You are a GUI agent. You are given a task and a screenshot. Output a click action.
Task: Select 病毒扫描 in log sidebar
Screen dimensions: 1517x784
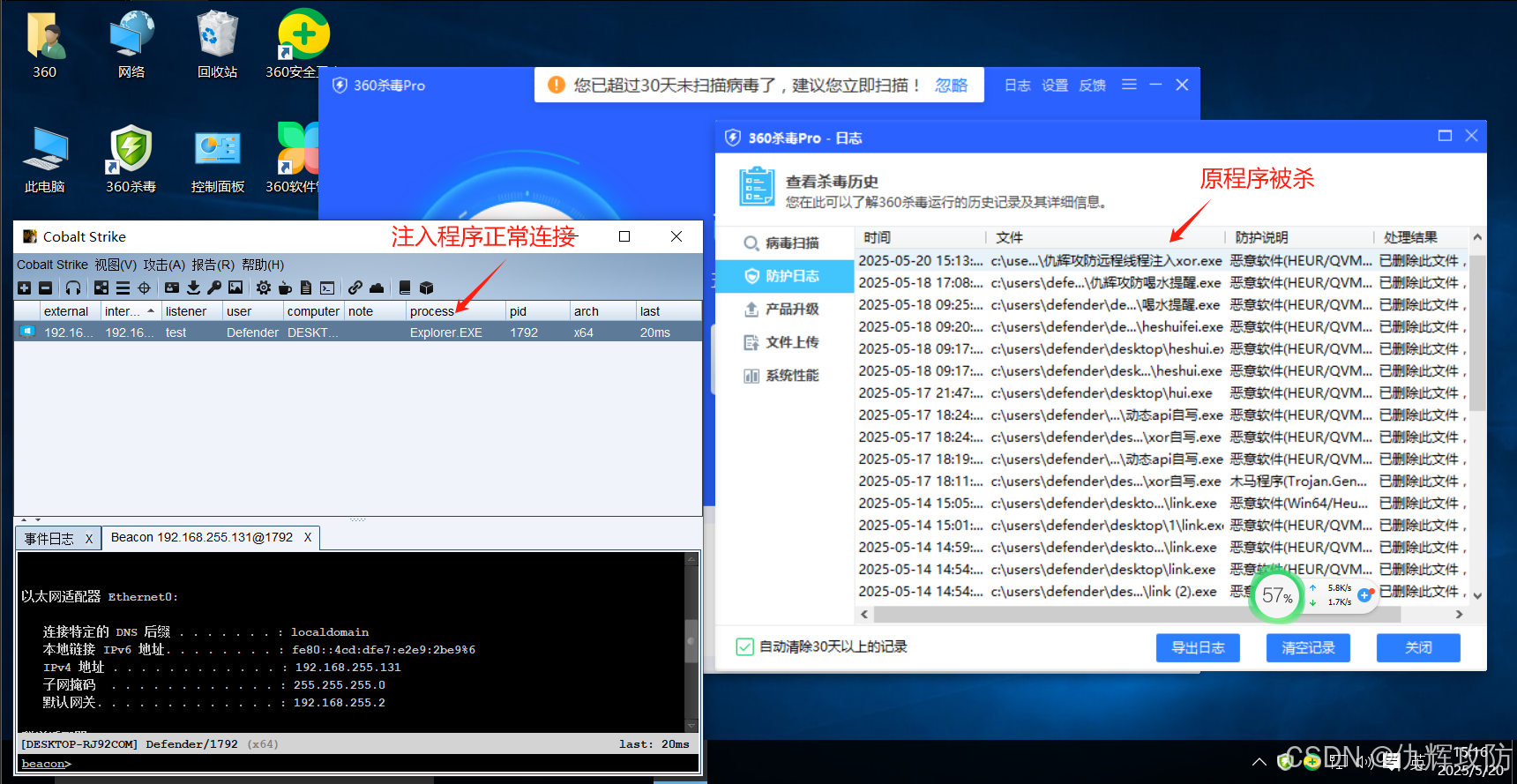[784, 243]
